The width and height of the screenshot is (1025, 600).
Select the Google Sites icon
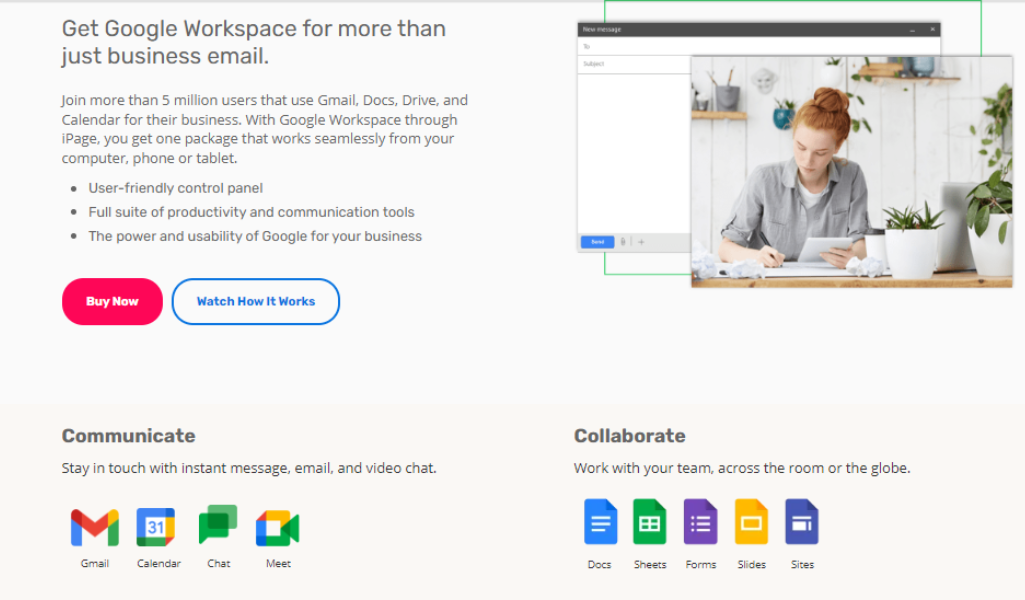pyautogui.click(x=801, y=522)
